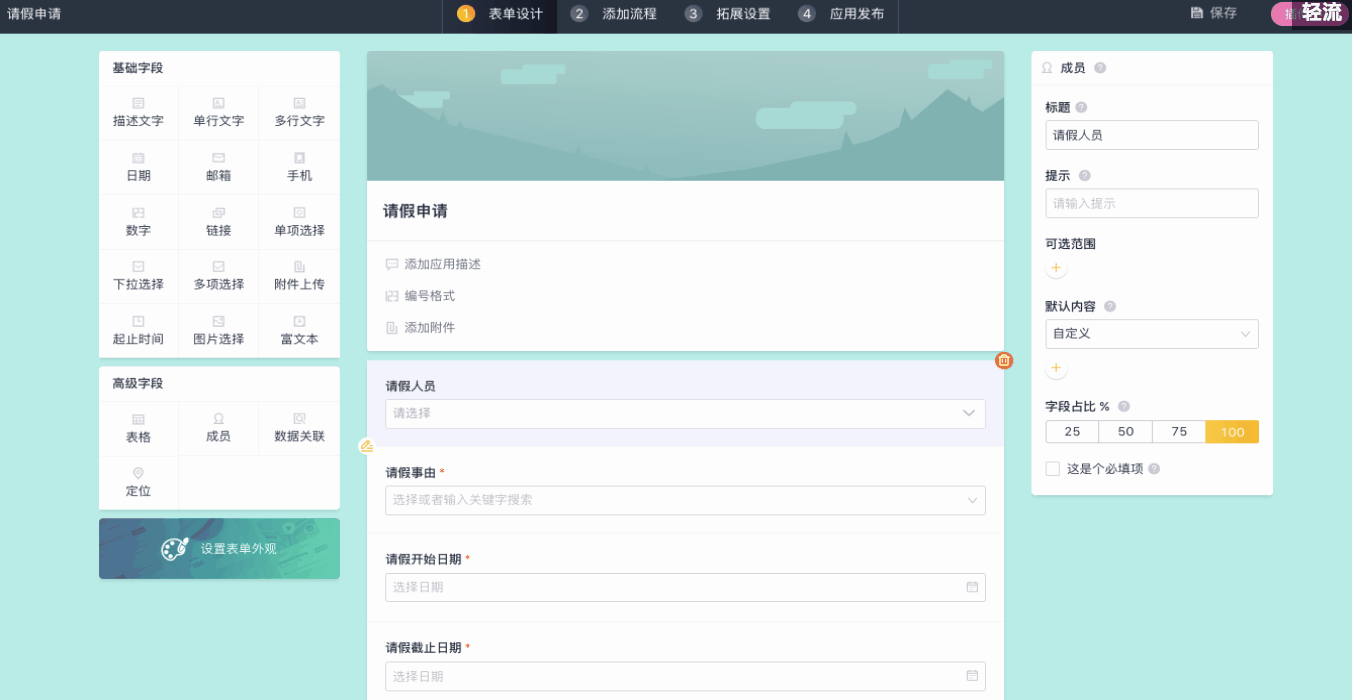Open the 默认内容 dropdown showing 自定义
Screen dimensions: 1352x700
coord(1151,334)
